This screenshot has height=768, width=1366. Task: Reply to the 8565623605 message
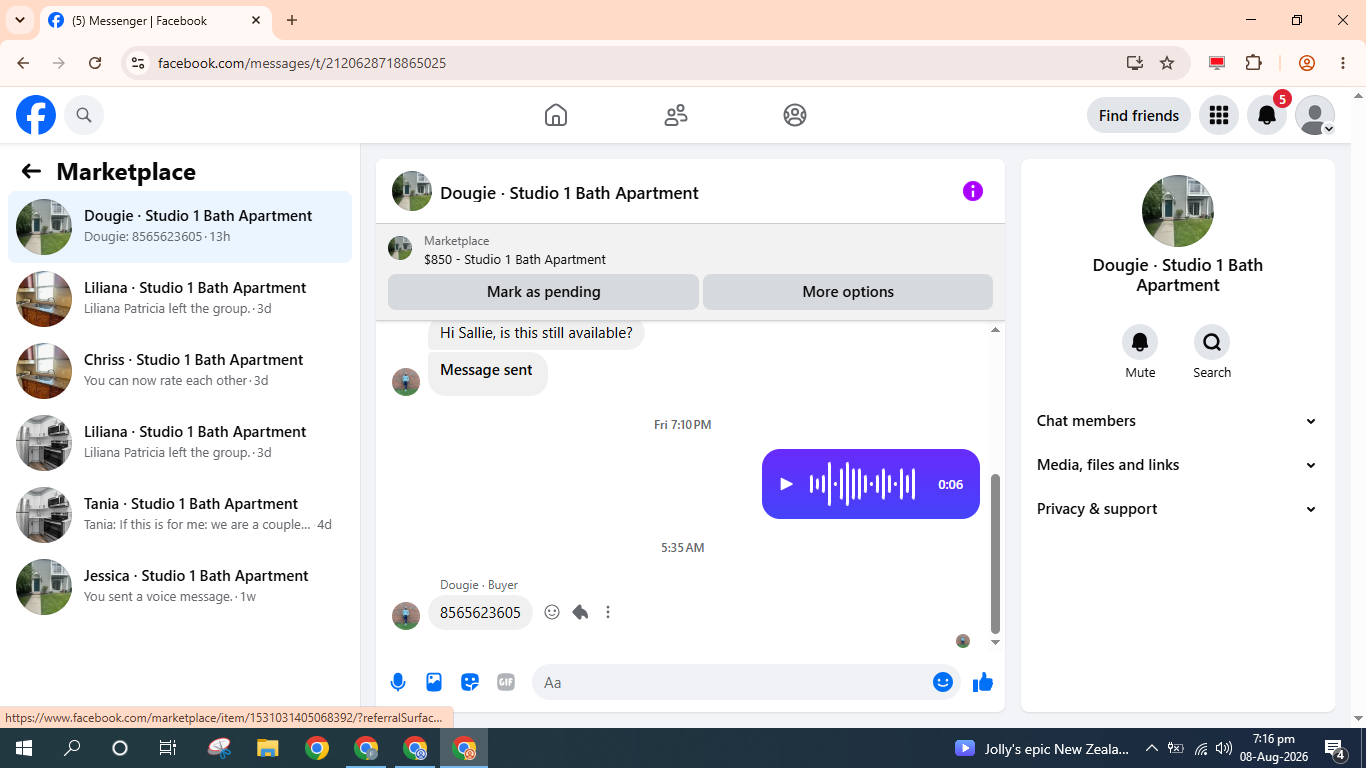coord(580,612)
